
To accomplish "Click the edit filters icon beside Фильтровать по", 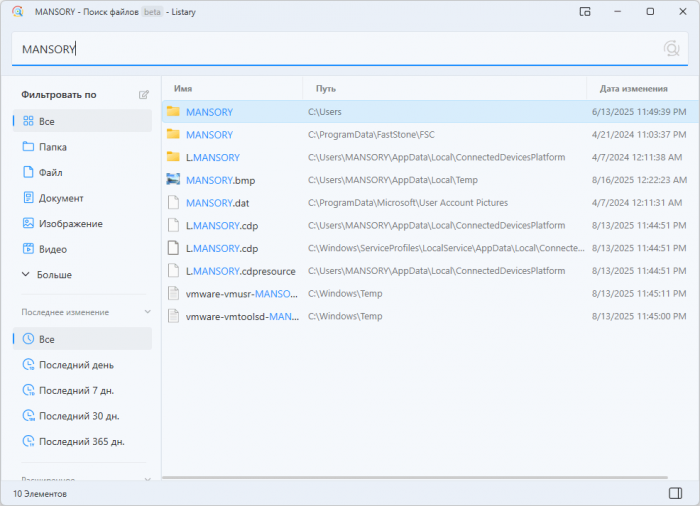I will click(144, 95).
